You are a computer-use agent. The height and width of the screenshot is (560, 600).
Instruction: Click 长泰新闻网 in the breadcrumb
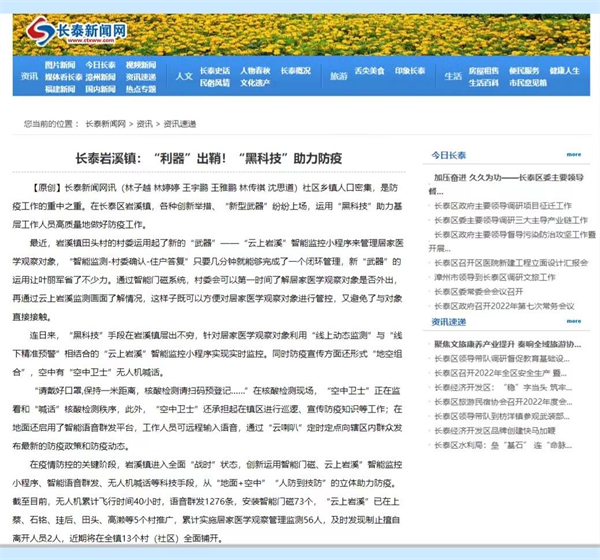pyautogui.click(x=106, y=124)
